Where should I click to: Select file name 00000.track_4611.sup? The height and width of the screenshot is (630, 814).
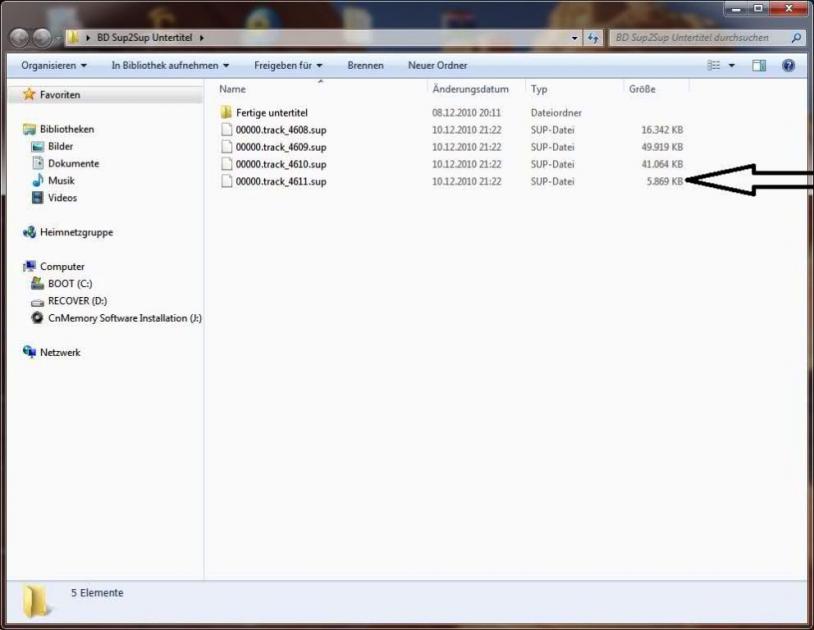tap(281, 181)
